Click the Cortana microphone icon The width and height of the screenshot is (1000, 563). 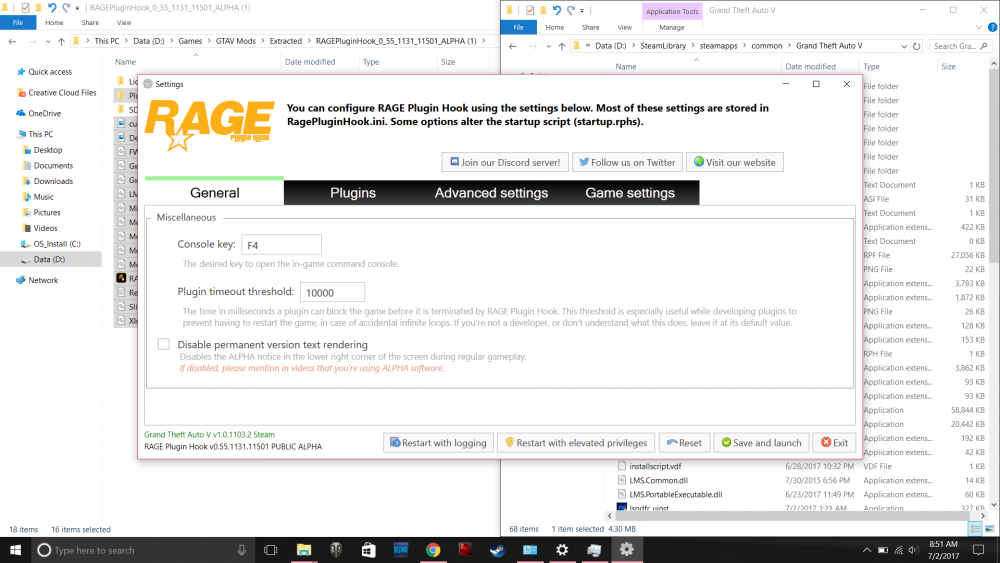[242, 550]
